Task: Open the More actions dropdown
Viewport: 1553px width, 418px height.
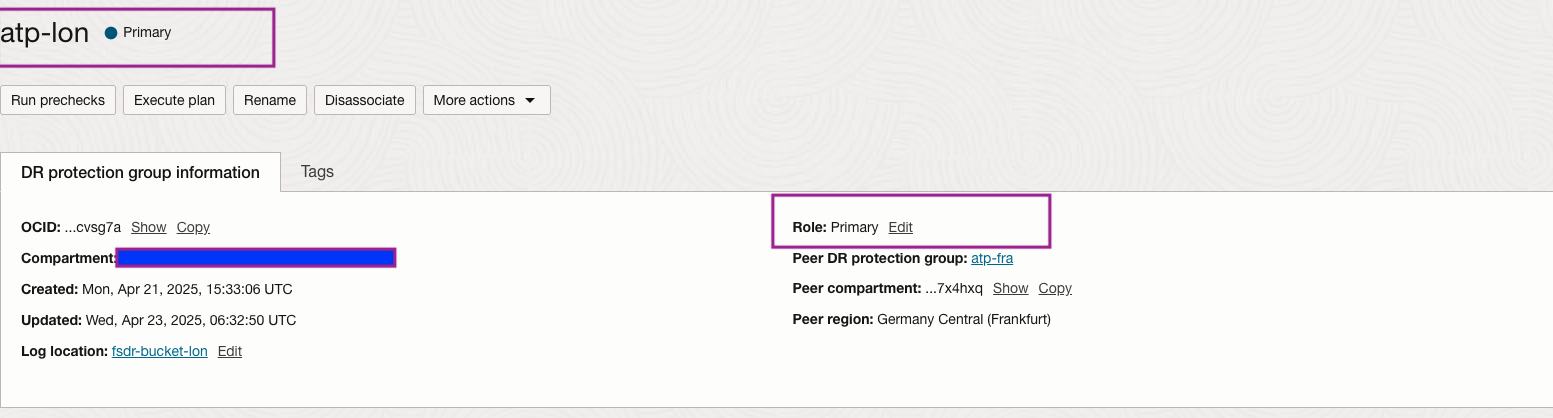Action: 486,100
